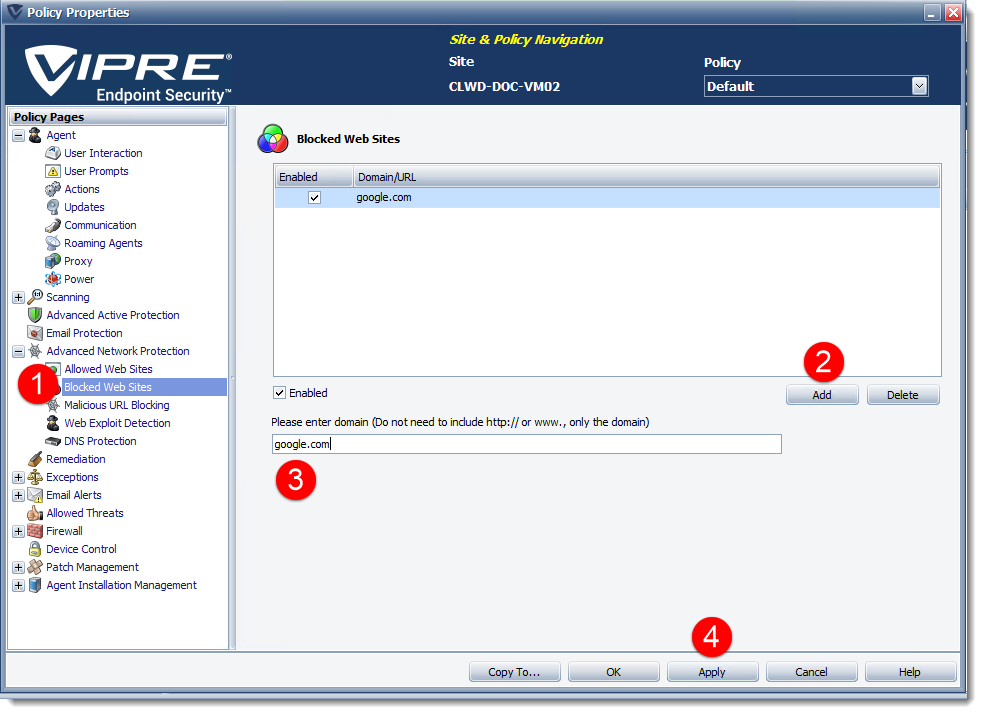Viewport: 982px width, 714px height.
Task: Click the Advanced Active Protection label
Action: pyautogui.click(x=113, y=315)
